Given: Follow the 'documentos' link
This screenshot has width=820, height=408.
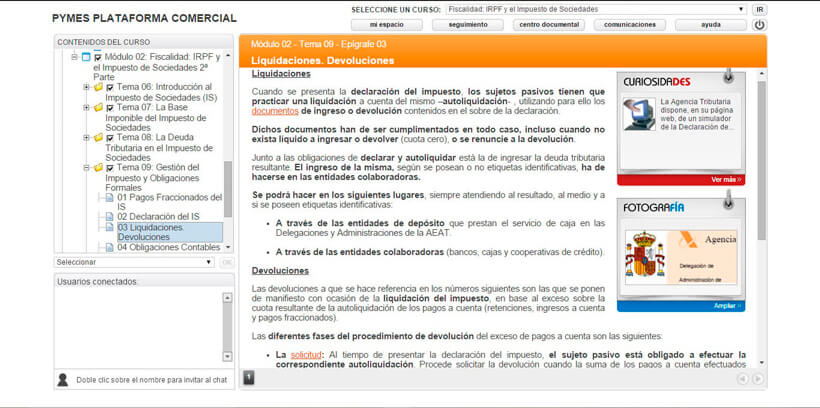Looking at the screenshot, I should tap(275, 111).
